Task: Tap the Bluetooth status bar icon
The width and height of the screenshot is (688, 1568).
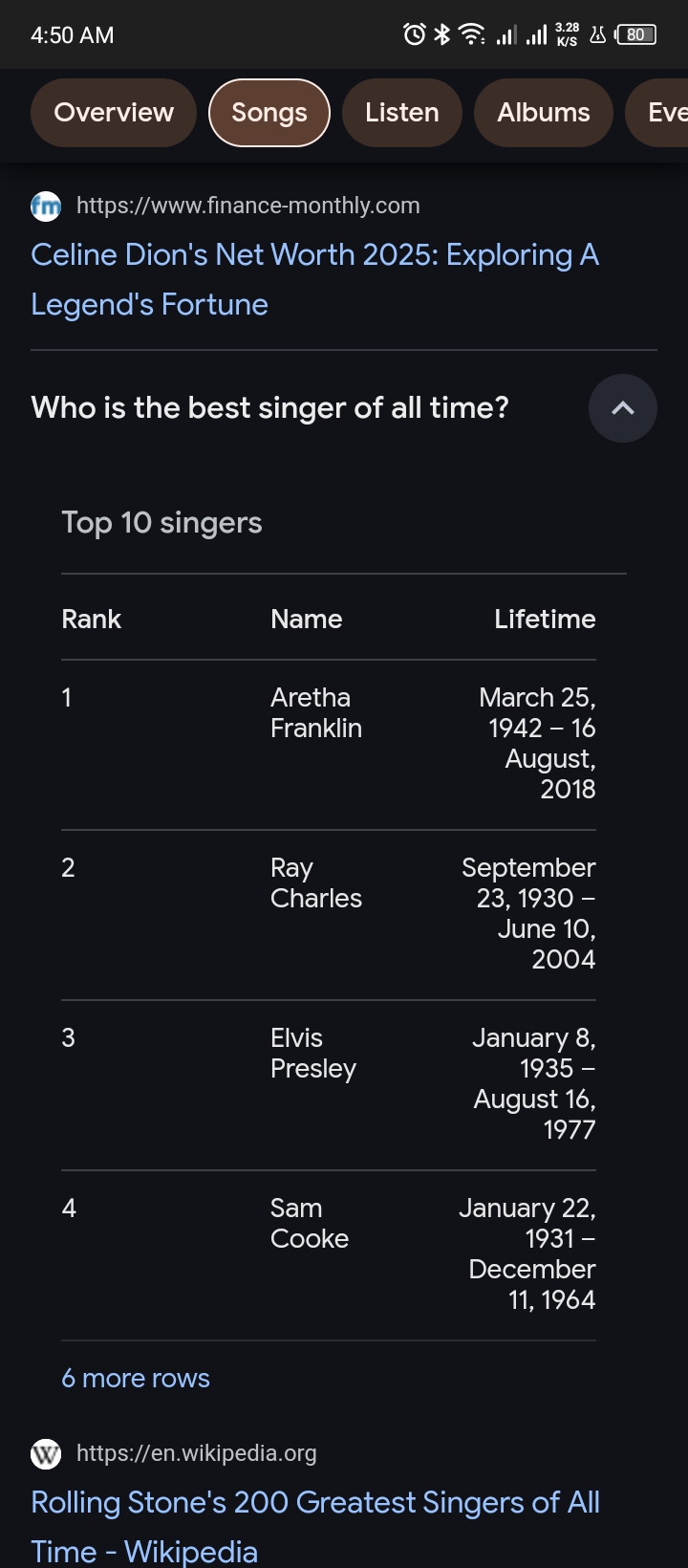Action: coord(441,35)
